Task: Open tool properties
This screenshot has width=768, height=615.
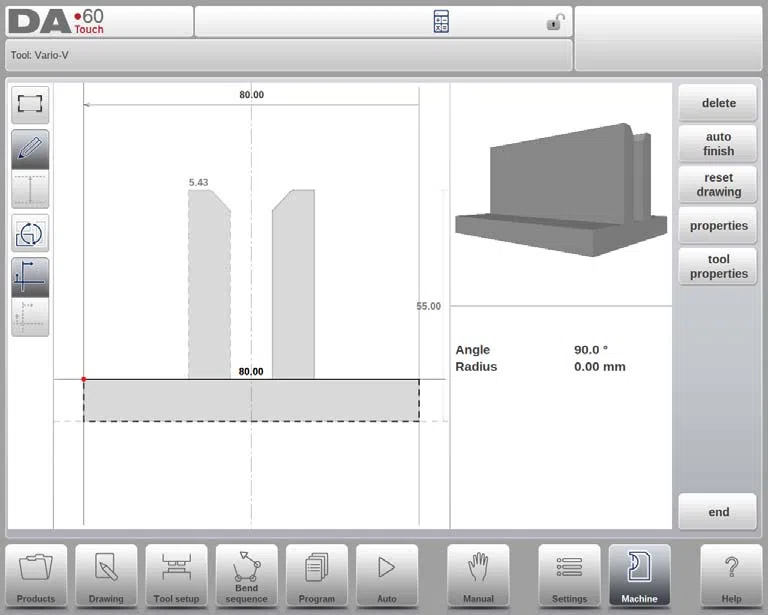Action: point(718,266)
